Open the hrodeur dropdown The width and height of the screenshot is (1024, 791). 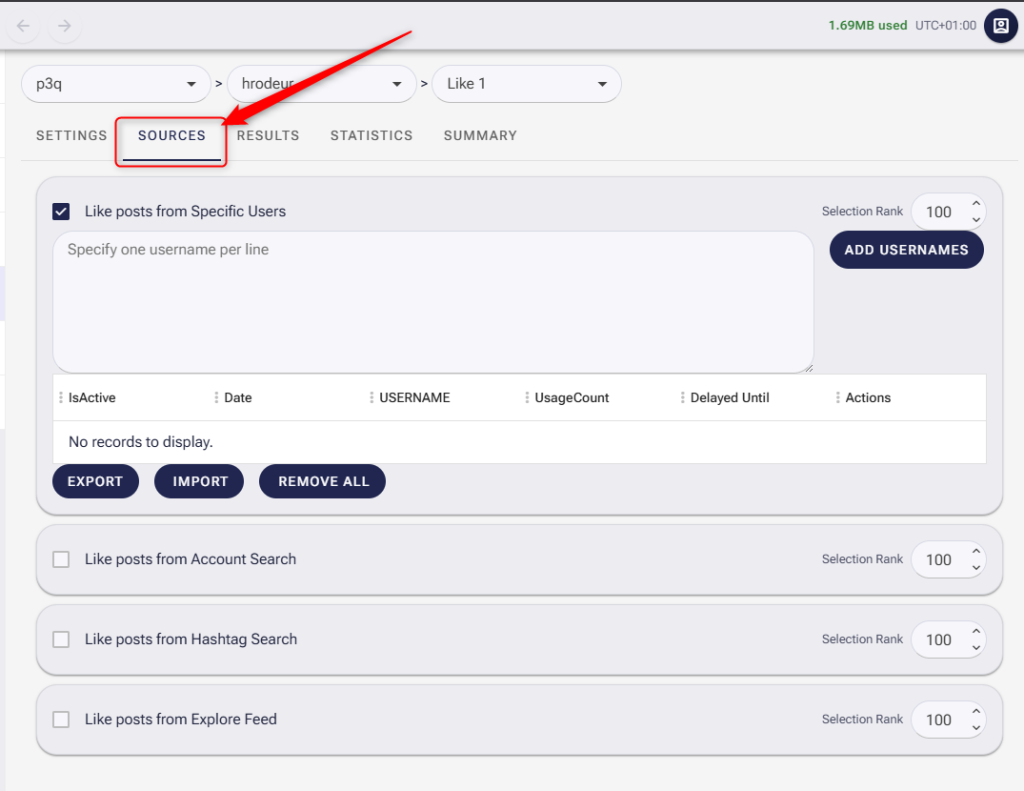coord(397,84)
